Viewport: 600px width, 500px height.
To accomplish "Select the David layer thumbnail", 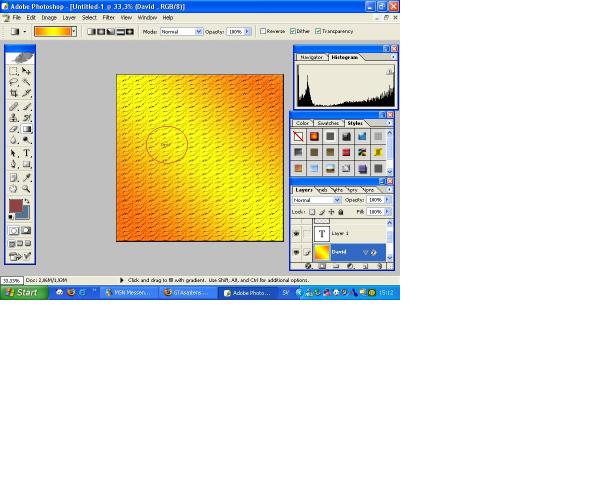I will 321,253.
